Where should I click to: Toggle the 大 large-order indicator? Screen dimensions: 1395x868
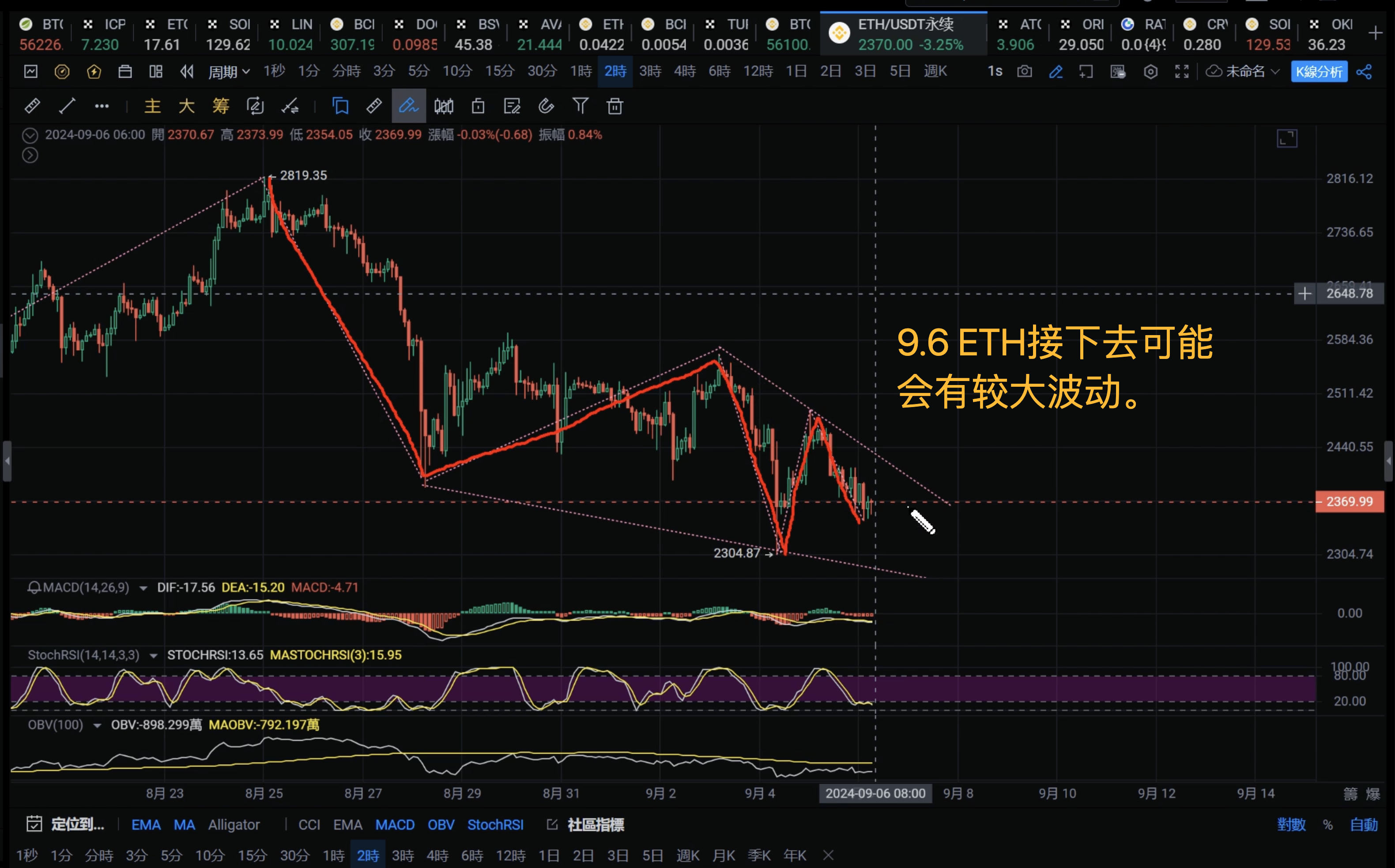click(186, 106)
